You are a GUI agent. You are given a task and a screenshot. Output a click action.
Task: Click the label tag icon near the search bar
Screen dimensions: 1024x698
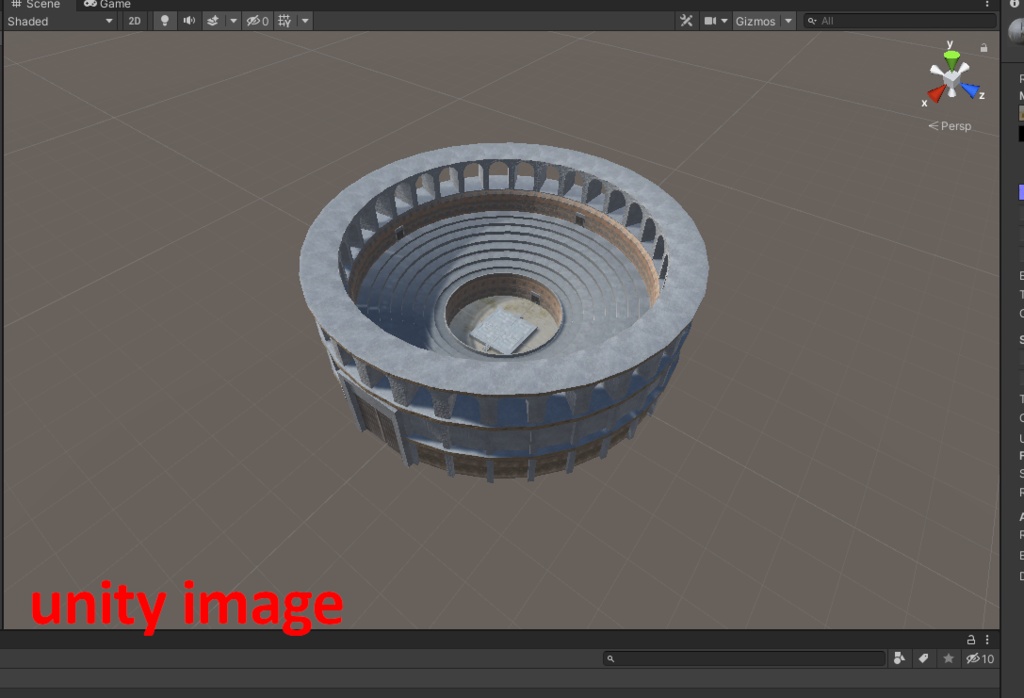tap(923, 658)
